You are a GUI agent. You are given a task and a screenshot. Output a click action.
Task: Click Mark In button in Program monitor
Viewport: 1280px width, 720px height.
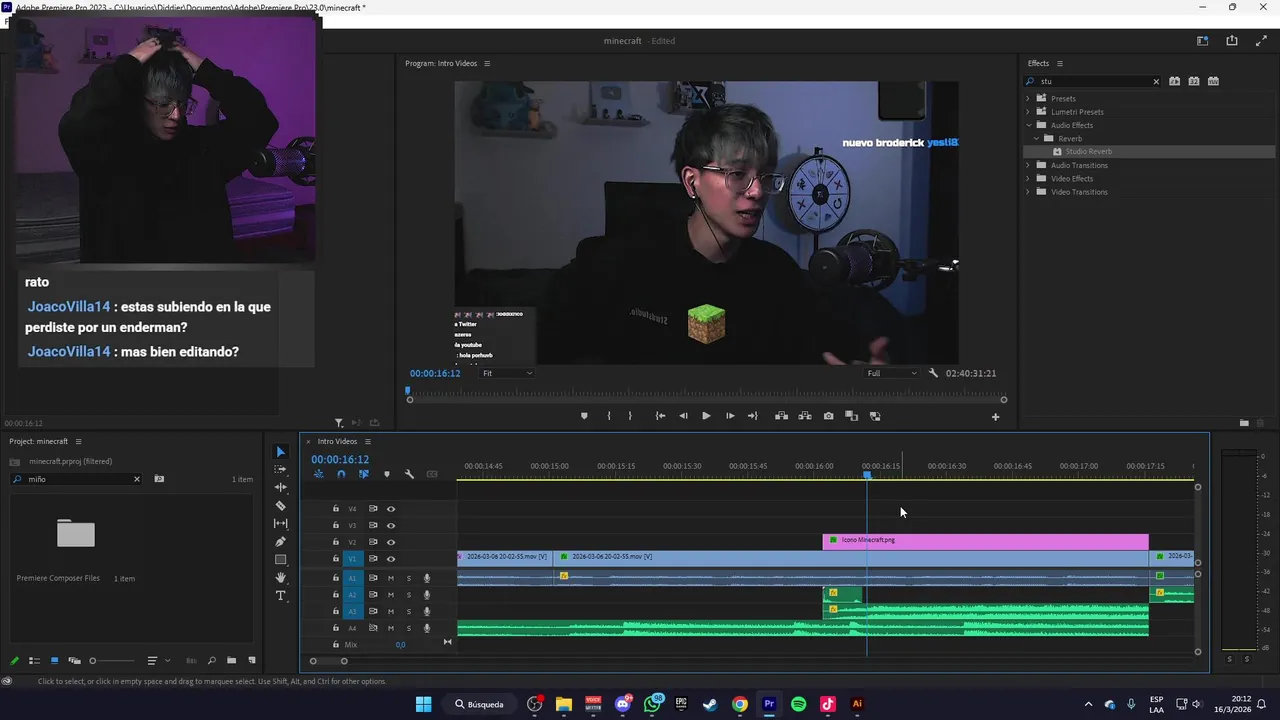608,416
